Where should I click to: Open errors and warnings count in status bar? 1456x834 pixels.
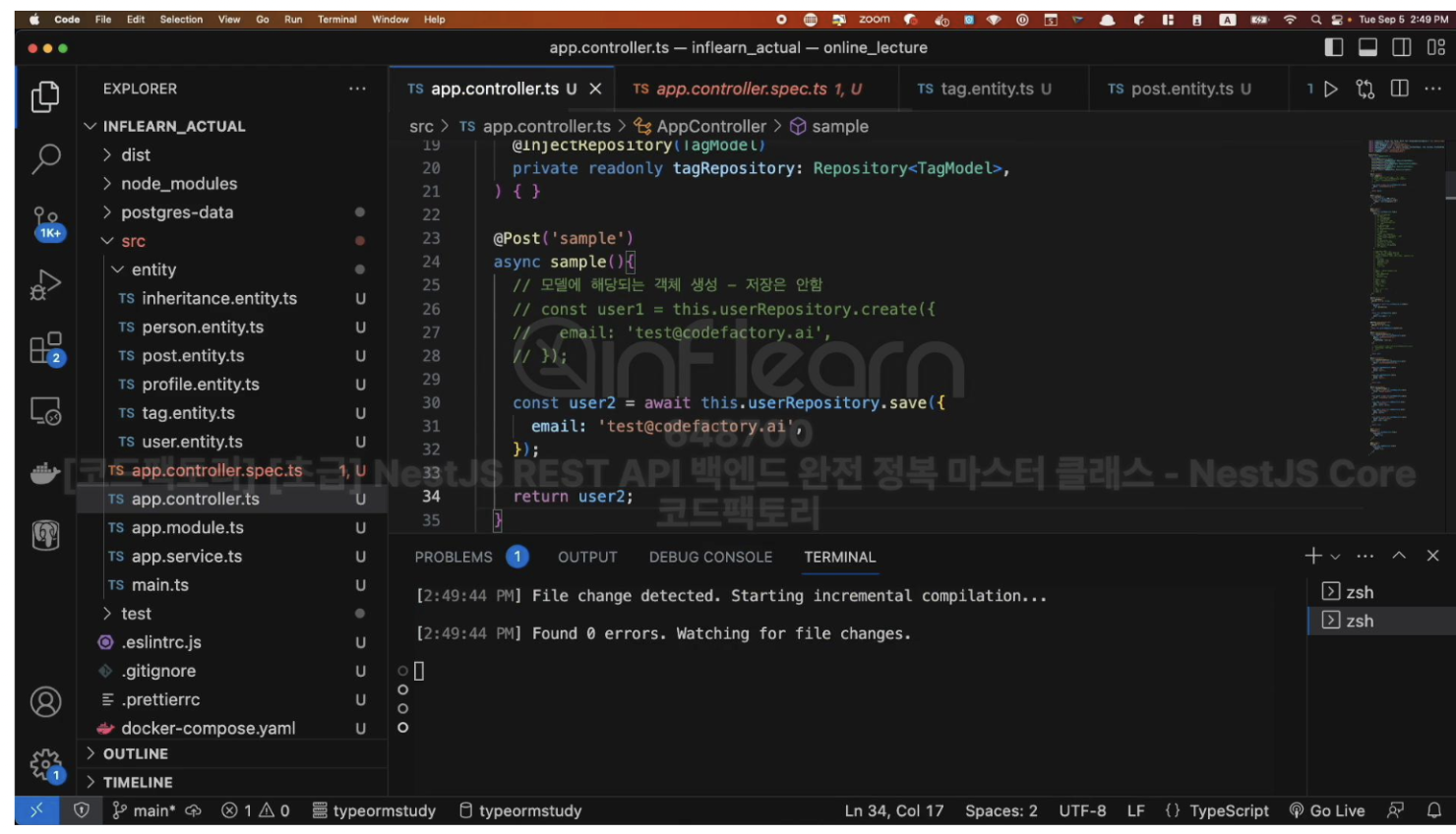pos(256,810)
